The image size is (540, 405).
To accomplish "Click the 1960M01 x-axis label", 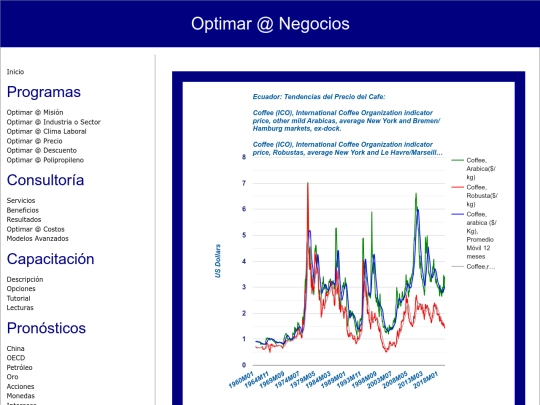I will click(241, 380).
